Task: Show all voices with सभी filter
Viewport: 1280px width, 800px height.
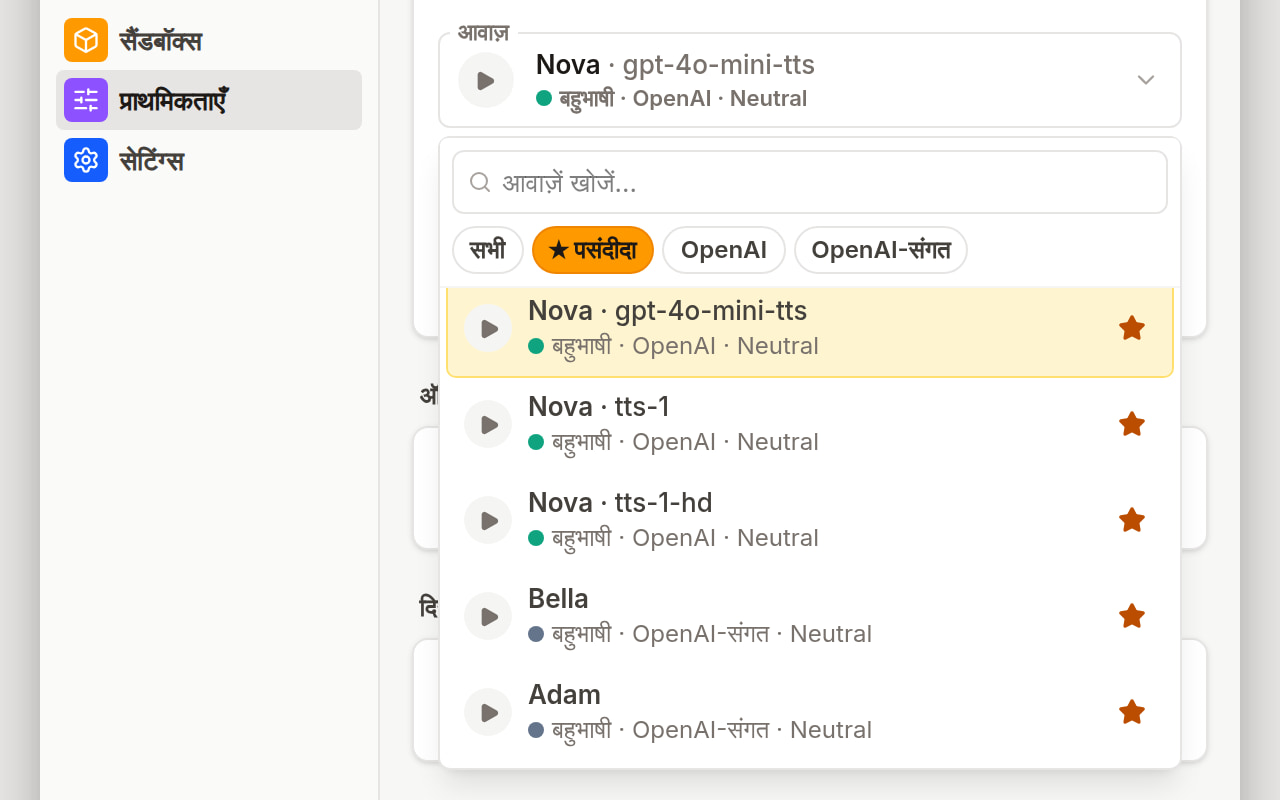Action: [x=488, y=250]
